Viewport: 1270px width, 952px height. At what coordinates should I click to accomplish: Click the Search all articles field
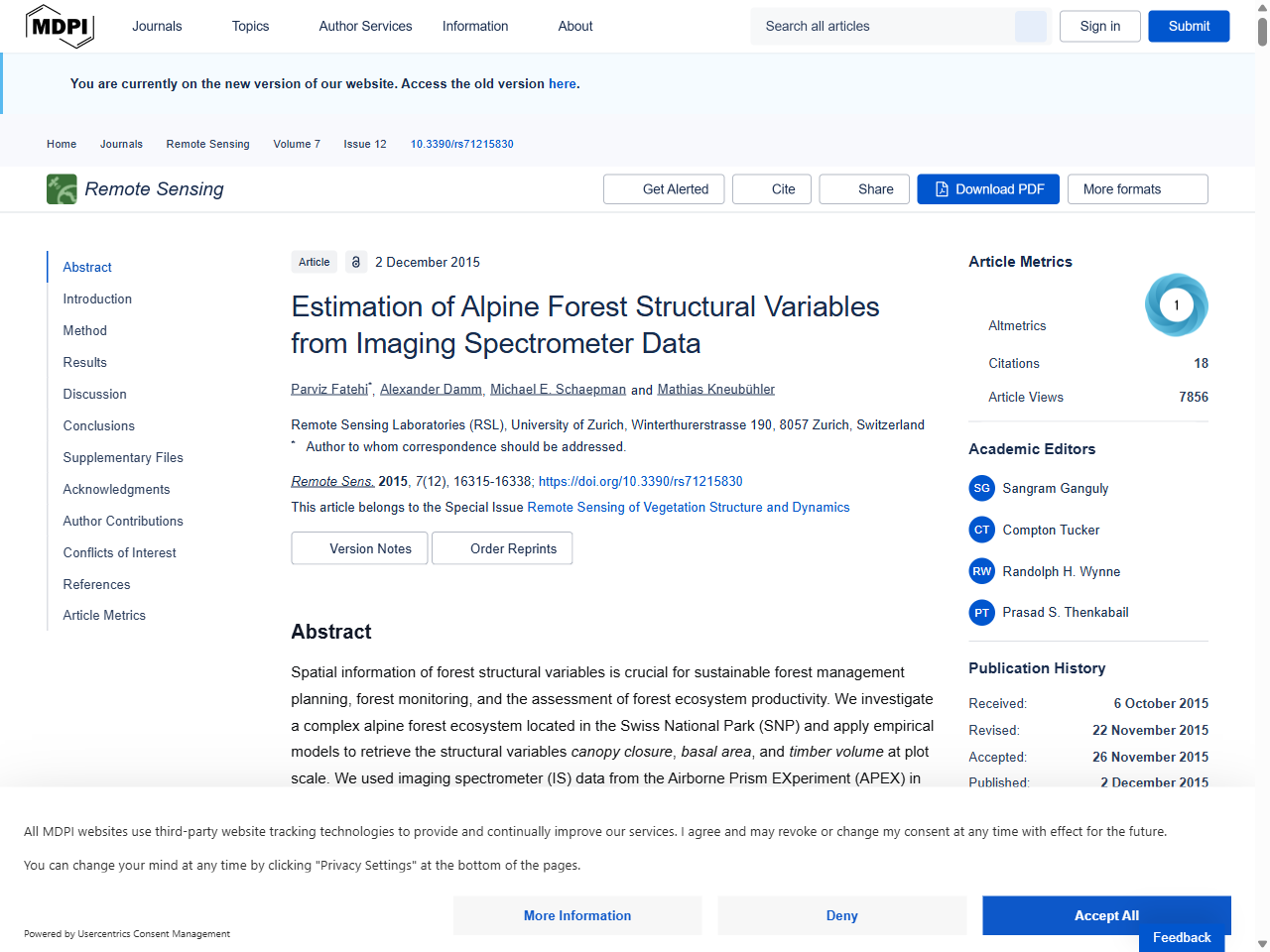click(883, 26)
